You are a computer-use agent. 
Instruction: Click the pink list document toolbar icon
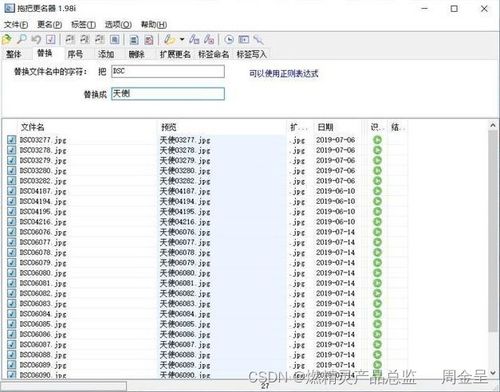149,40
